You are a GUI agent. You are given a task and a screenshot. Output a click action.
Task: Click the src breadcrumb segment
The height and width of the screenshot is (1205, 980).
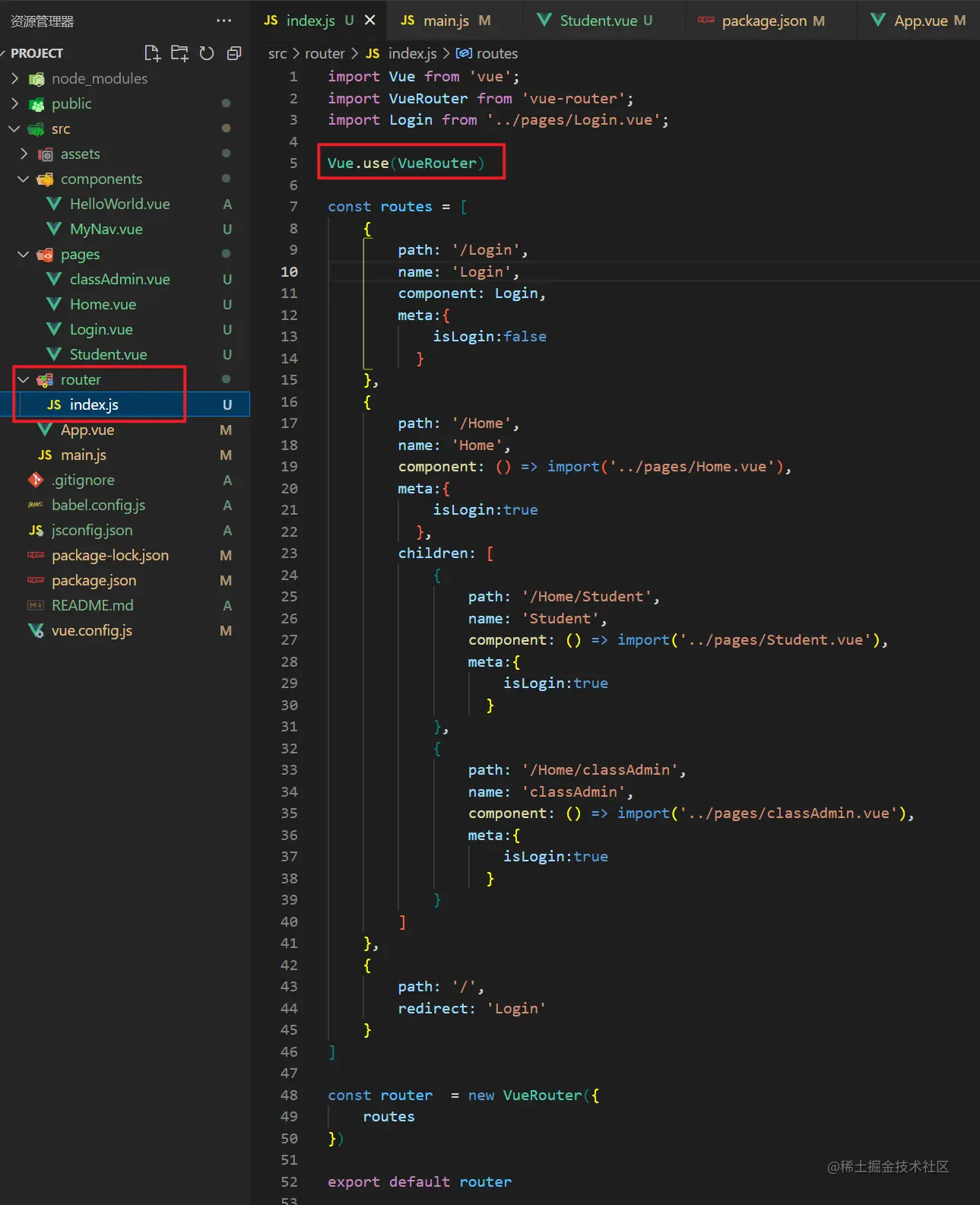click(278, 53)
